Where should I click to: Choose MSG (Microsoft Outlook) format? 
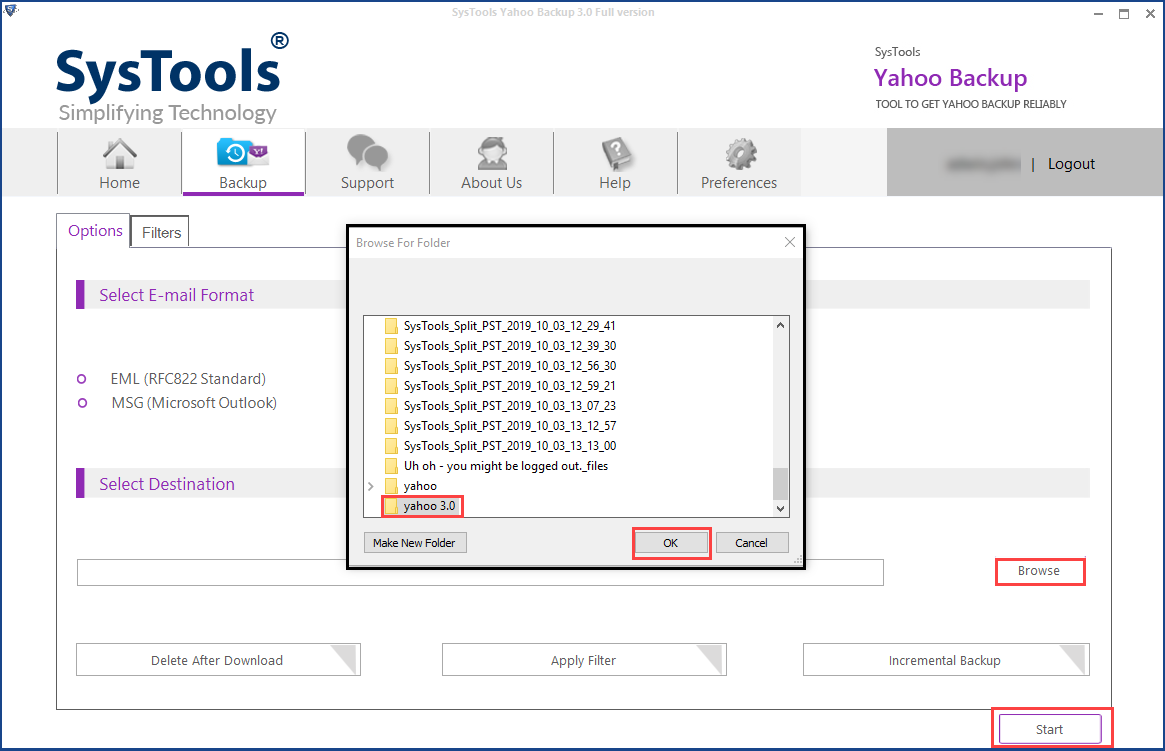tap(82, 403)
